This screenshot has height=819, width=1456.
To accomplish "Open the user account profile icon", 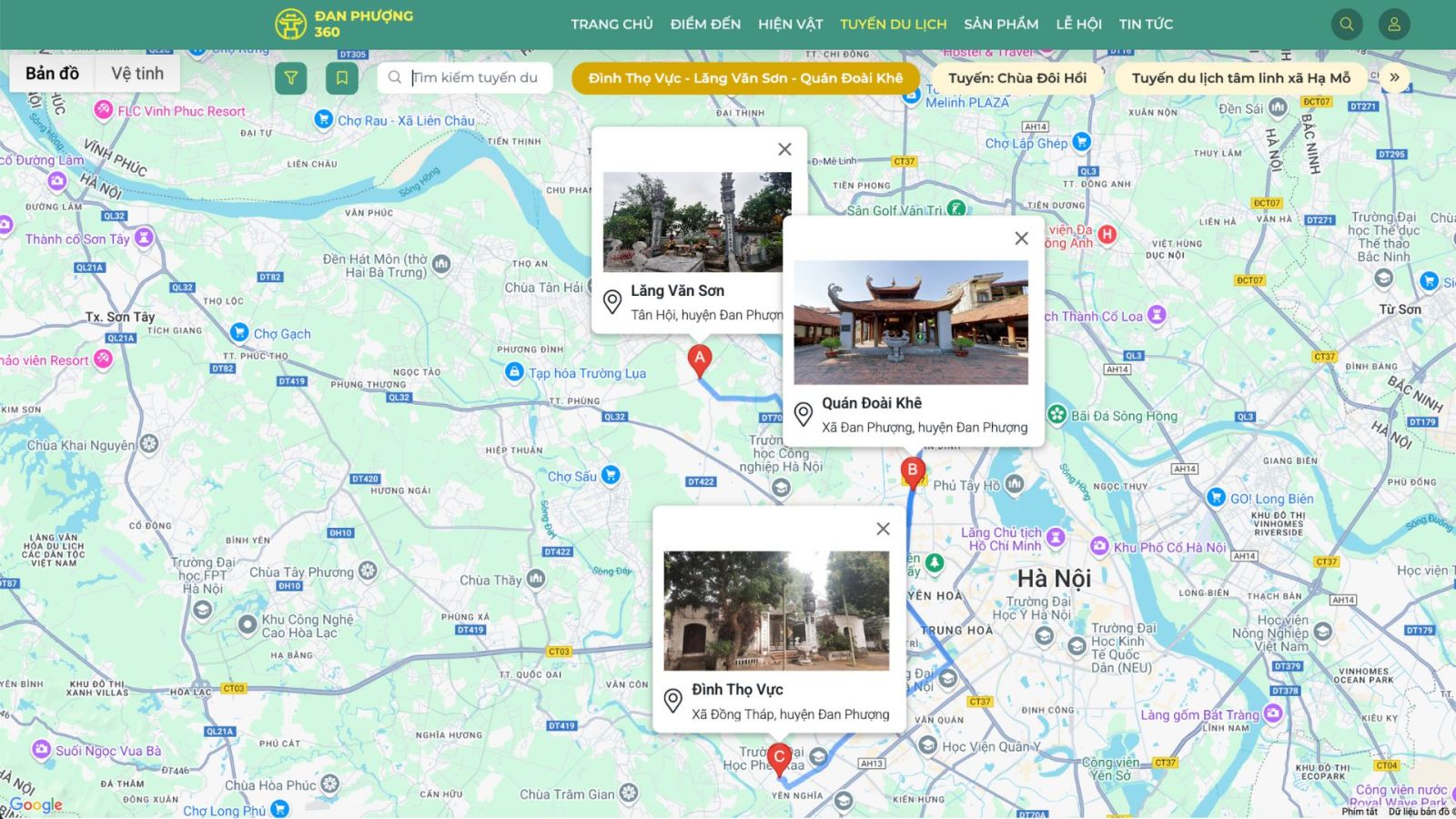I will [1393, 25].
